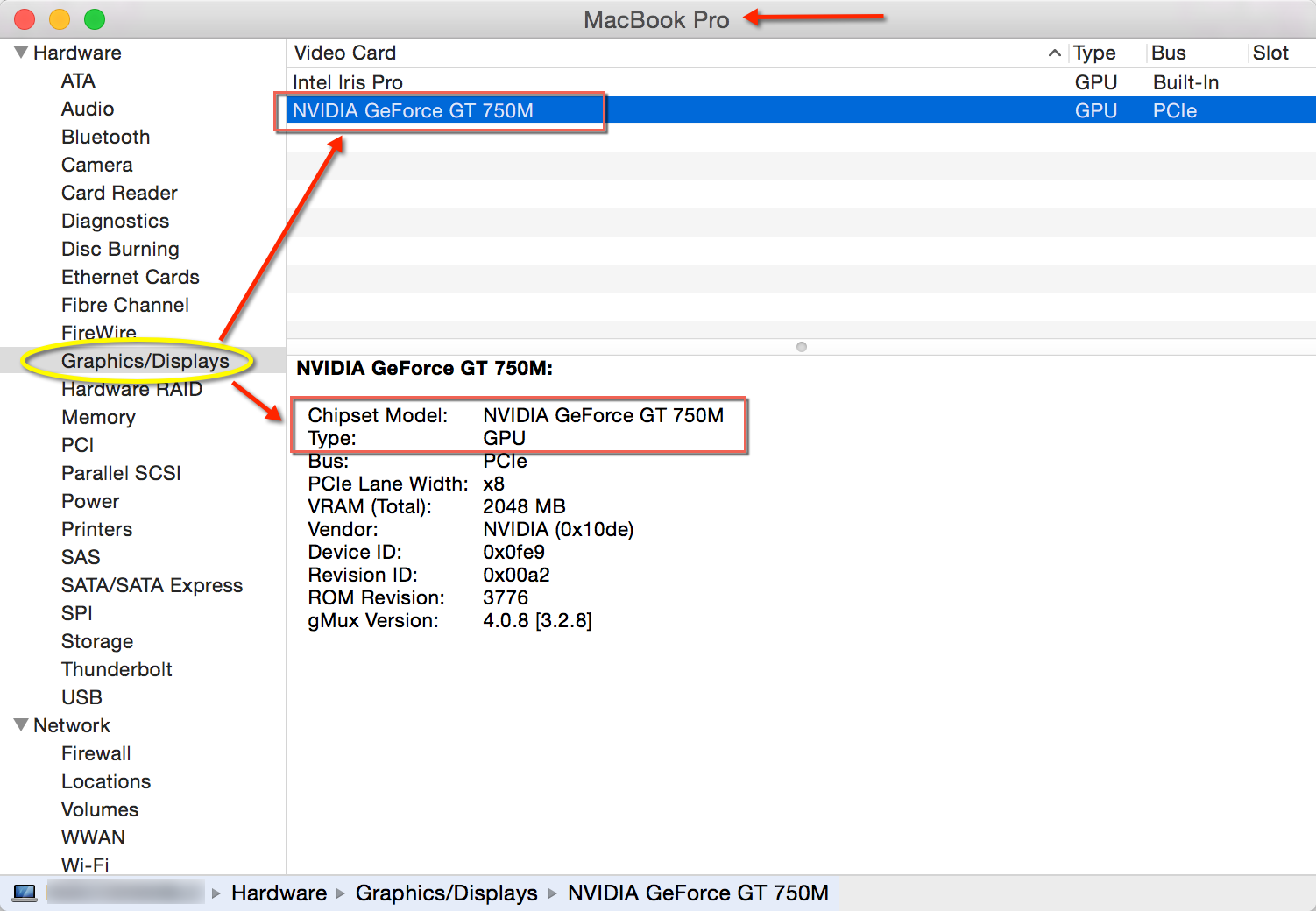Click the gMux Version value
1316x911 pixels.
click(x=537, y=620)
